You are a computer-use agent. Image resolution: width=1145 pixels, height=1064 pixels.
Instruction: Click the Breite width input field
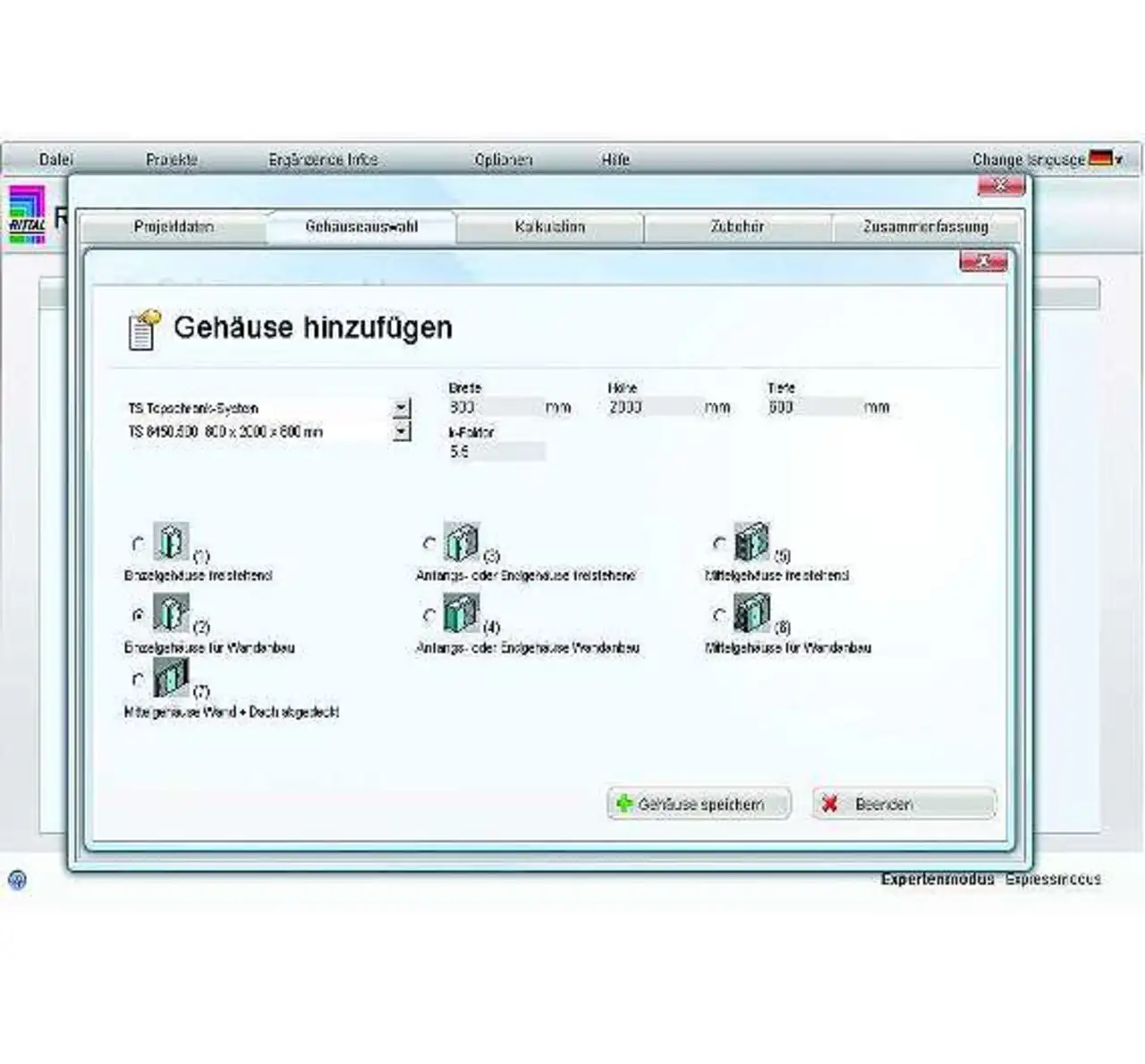496,407
